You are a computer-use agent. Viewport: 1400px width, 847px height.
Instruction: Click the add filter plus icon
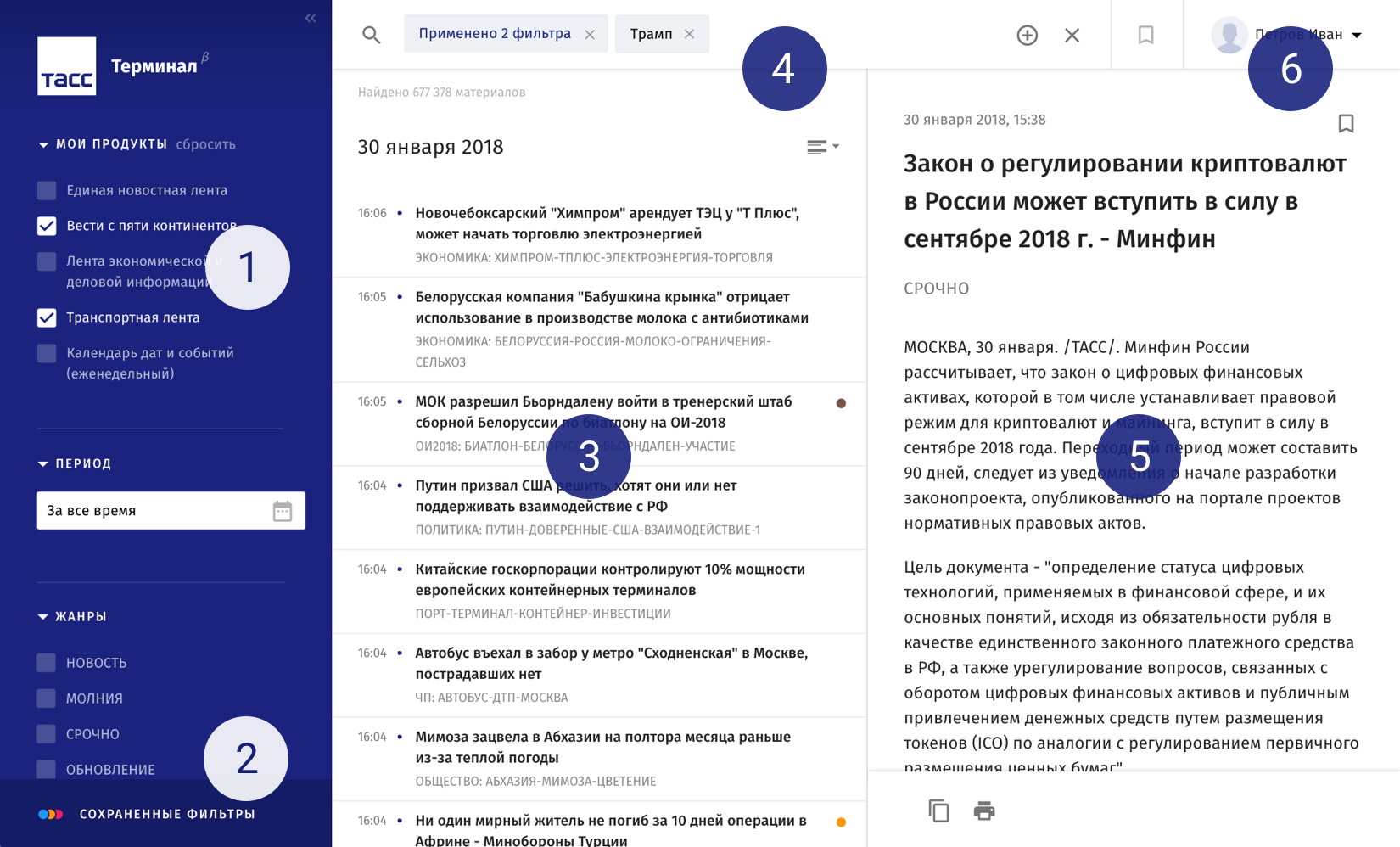click(x=1027, y=35)
